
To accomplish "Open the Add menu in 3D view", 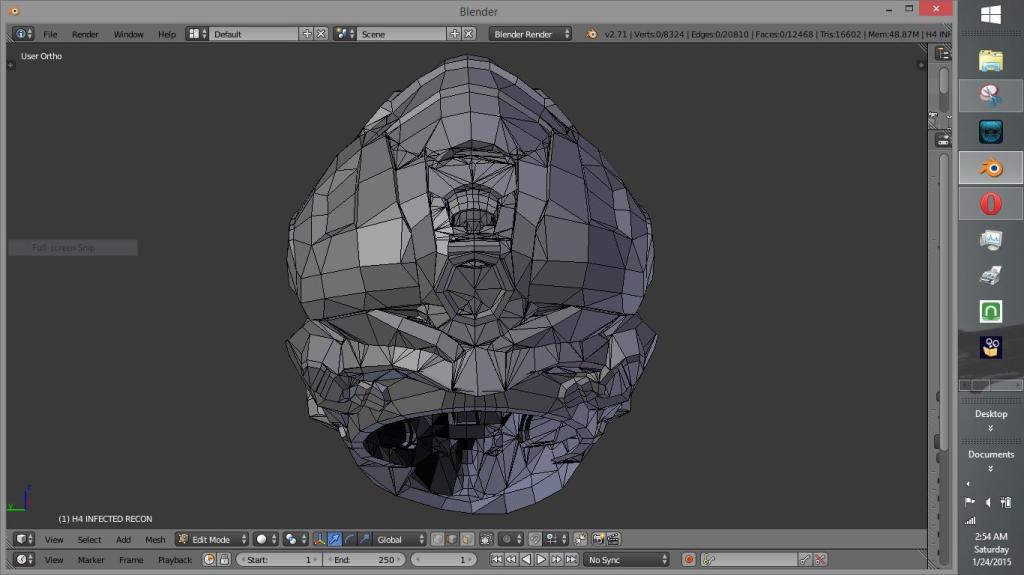I will tap(123, 539).
